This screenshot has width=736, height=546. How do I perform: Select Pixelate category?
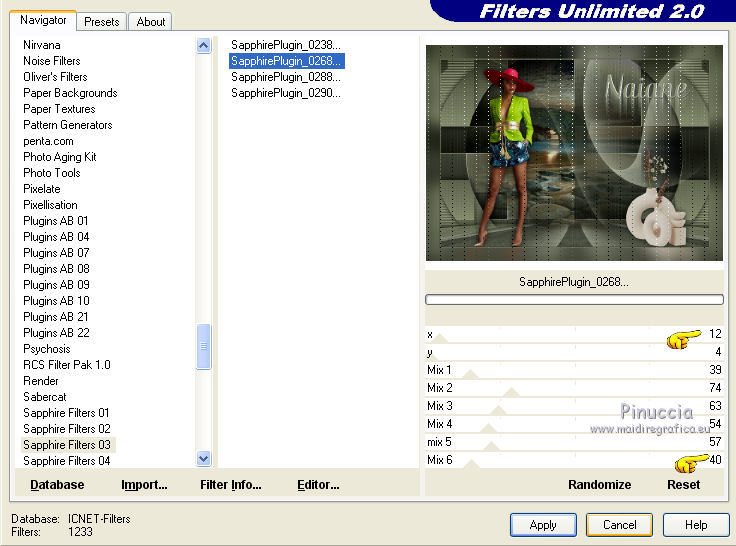42,189
